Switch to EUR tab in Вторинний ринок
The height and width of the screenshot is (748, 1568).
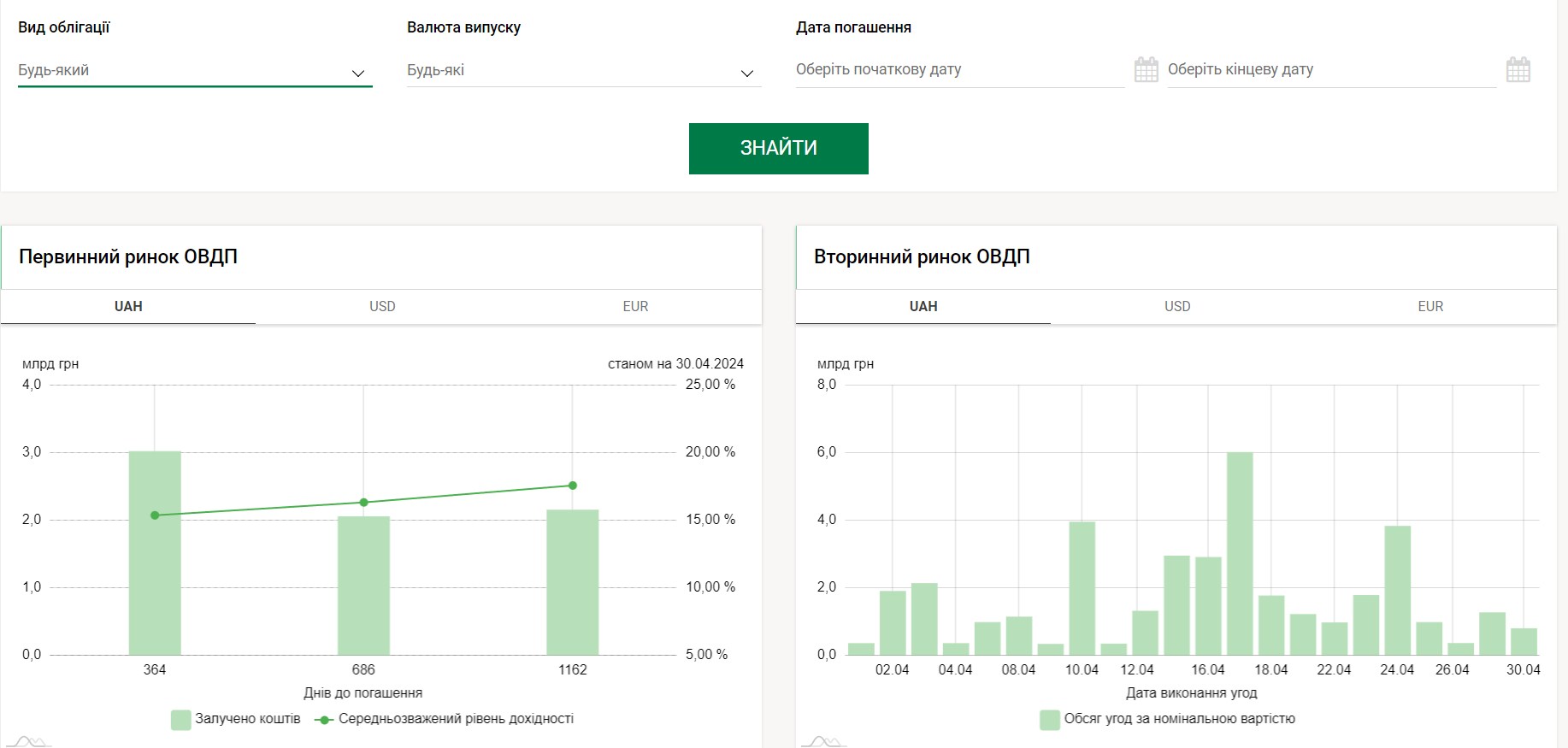pyautogui.click(x=1429, y=306)
